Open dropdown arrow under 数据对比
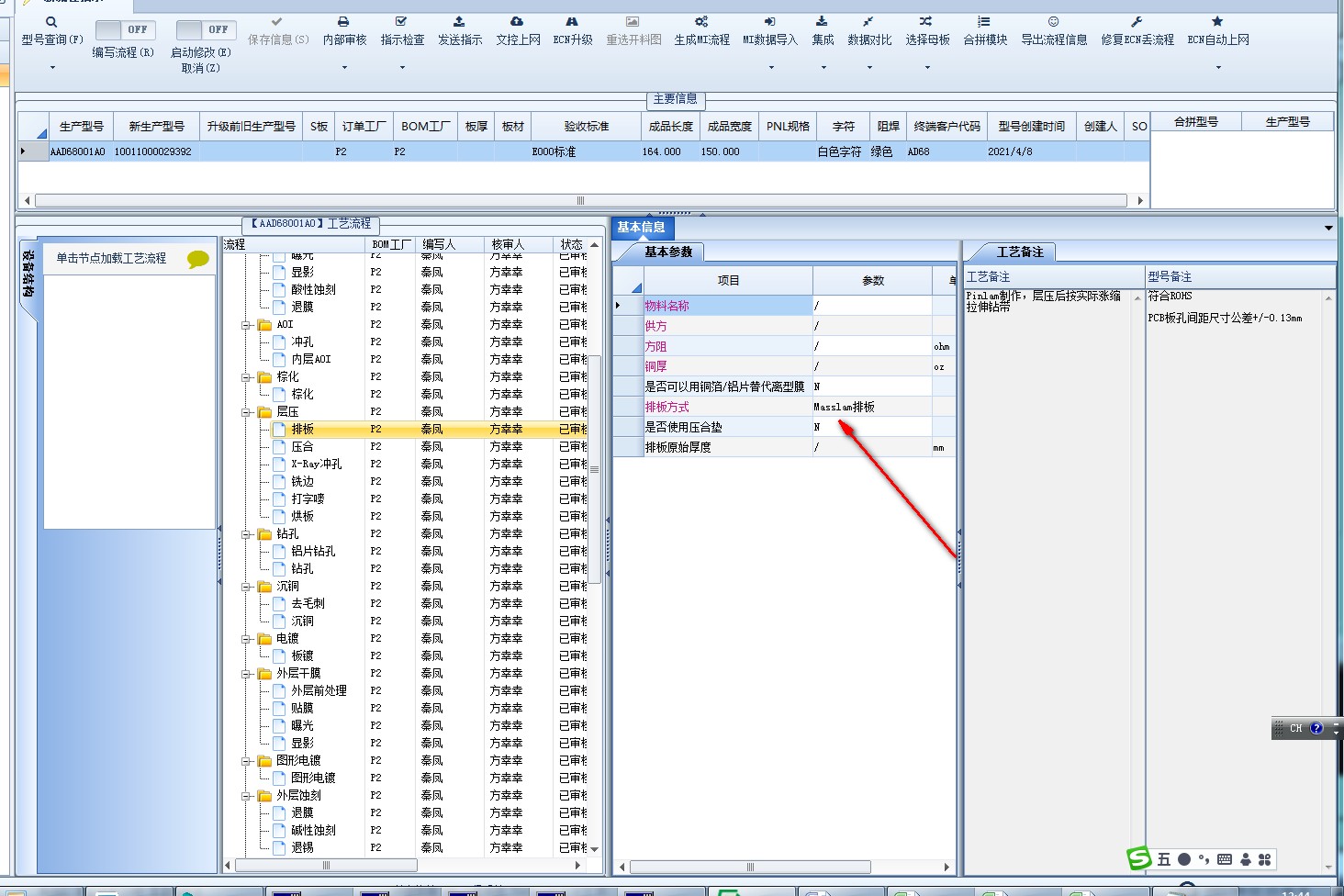Screen dimensions: 1344x896 (x=869, y=67)
